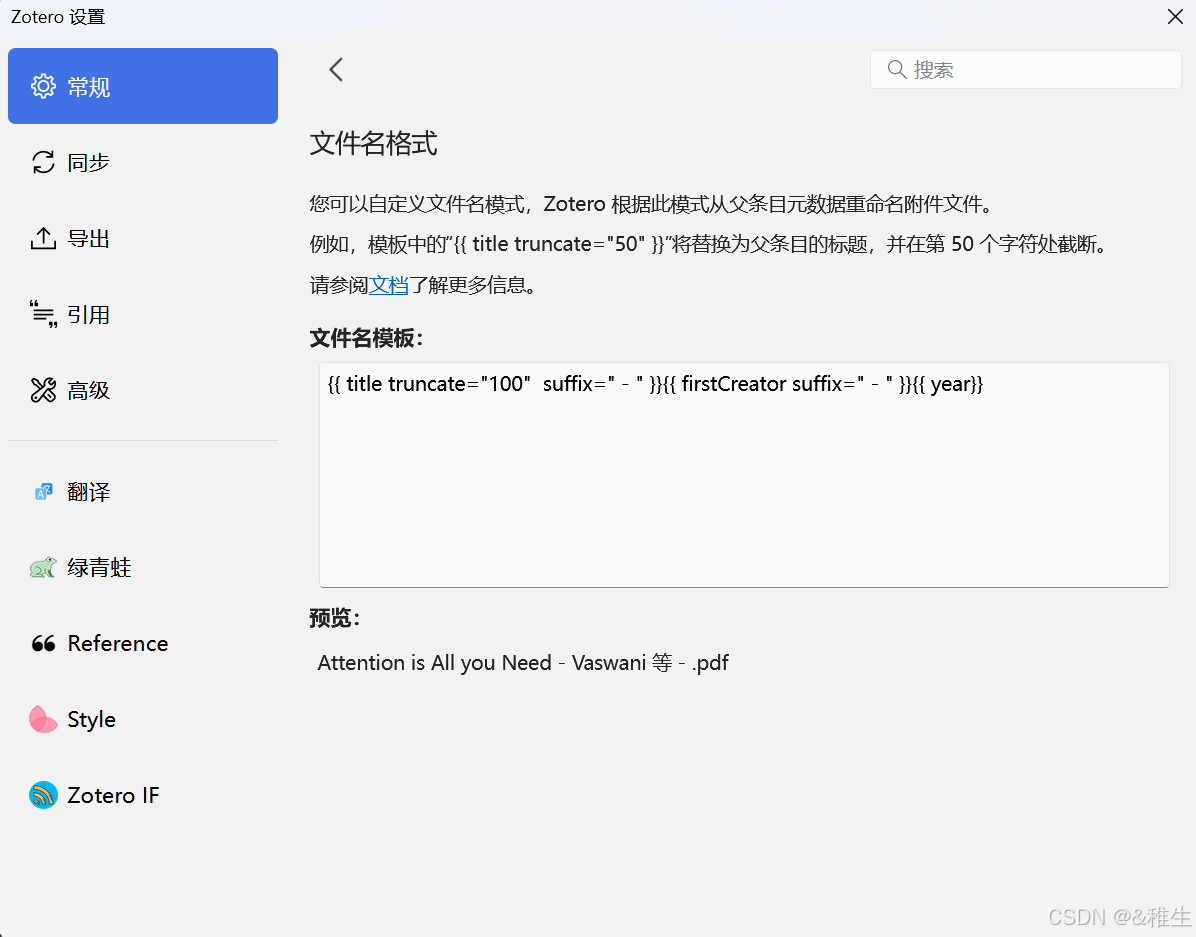Click the magnifier icon in search box
The image size is (1196, 937).
pos(897,69)
